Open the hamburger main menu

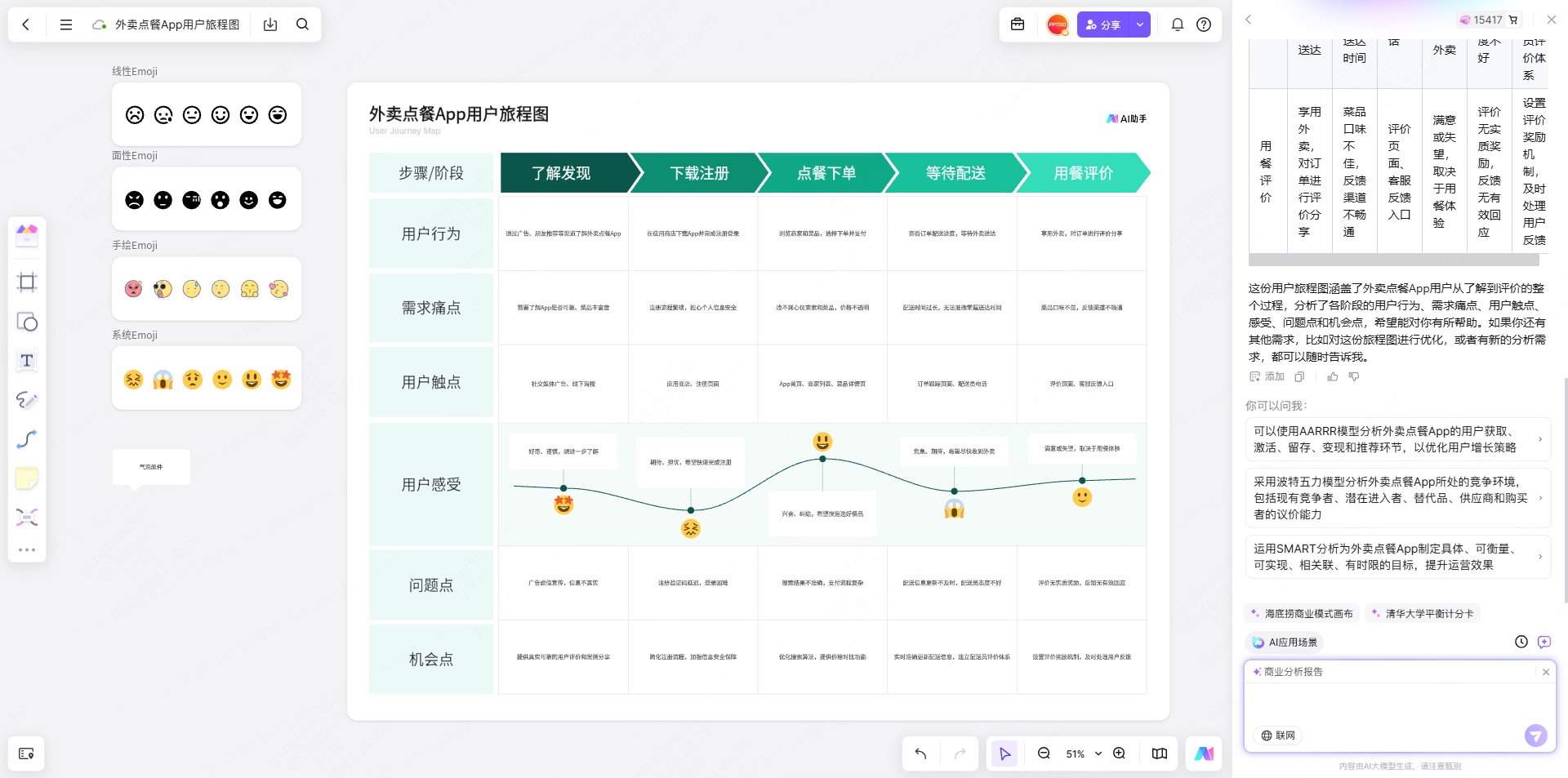click(x=66, y=24)
